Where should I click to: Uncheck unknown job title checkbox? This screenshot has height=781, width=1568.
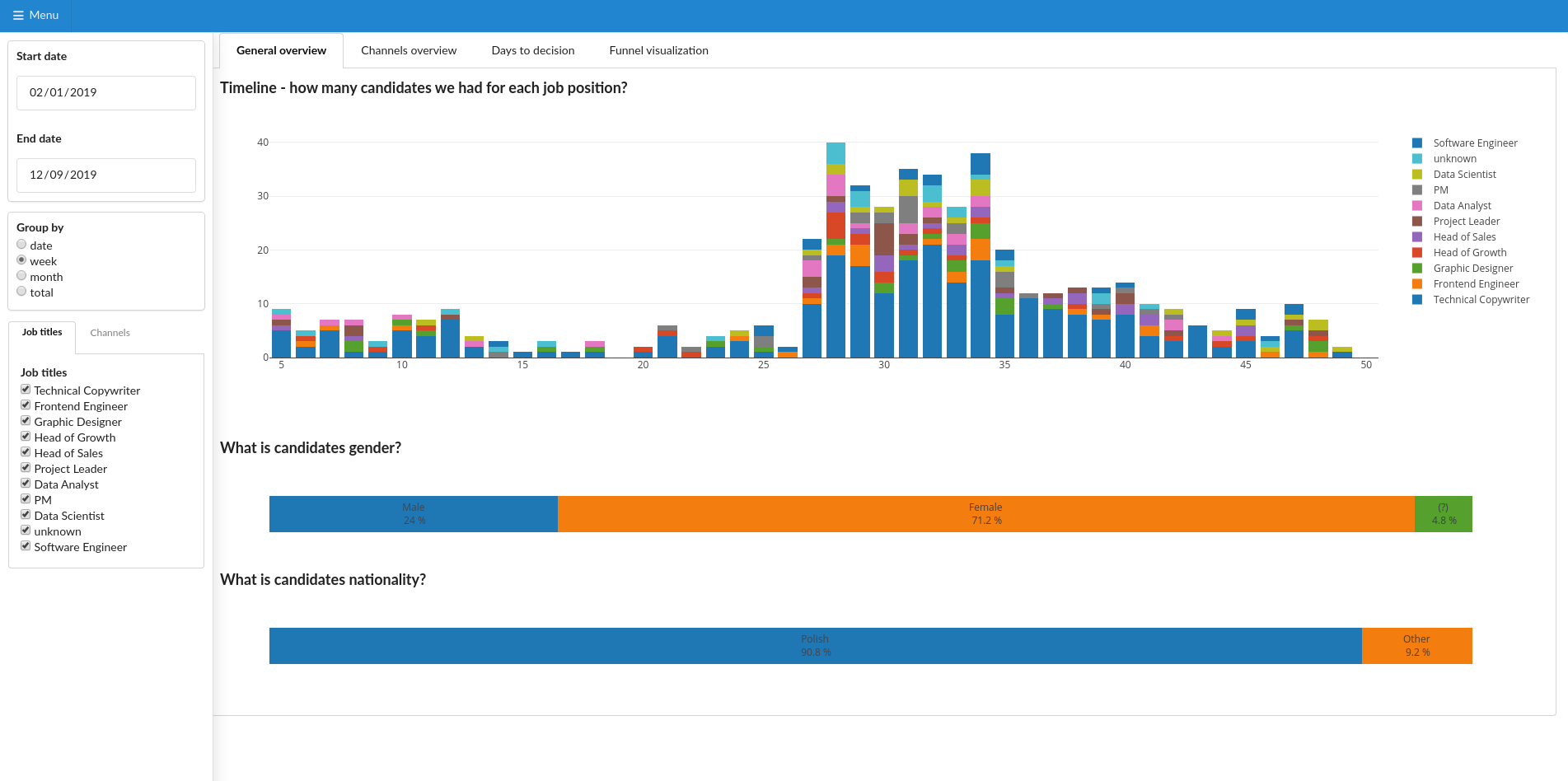(x=26, y=531)
